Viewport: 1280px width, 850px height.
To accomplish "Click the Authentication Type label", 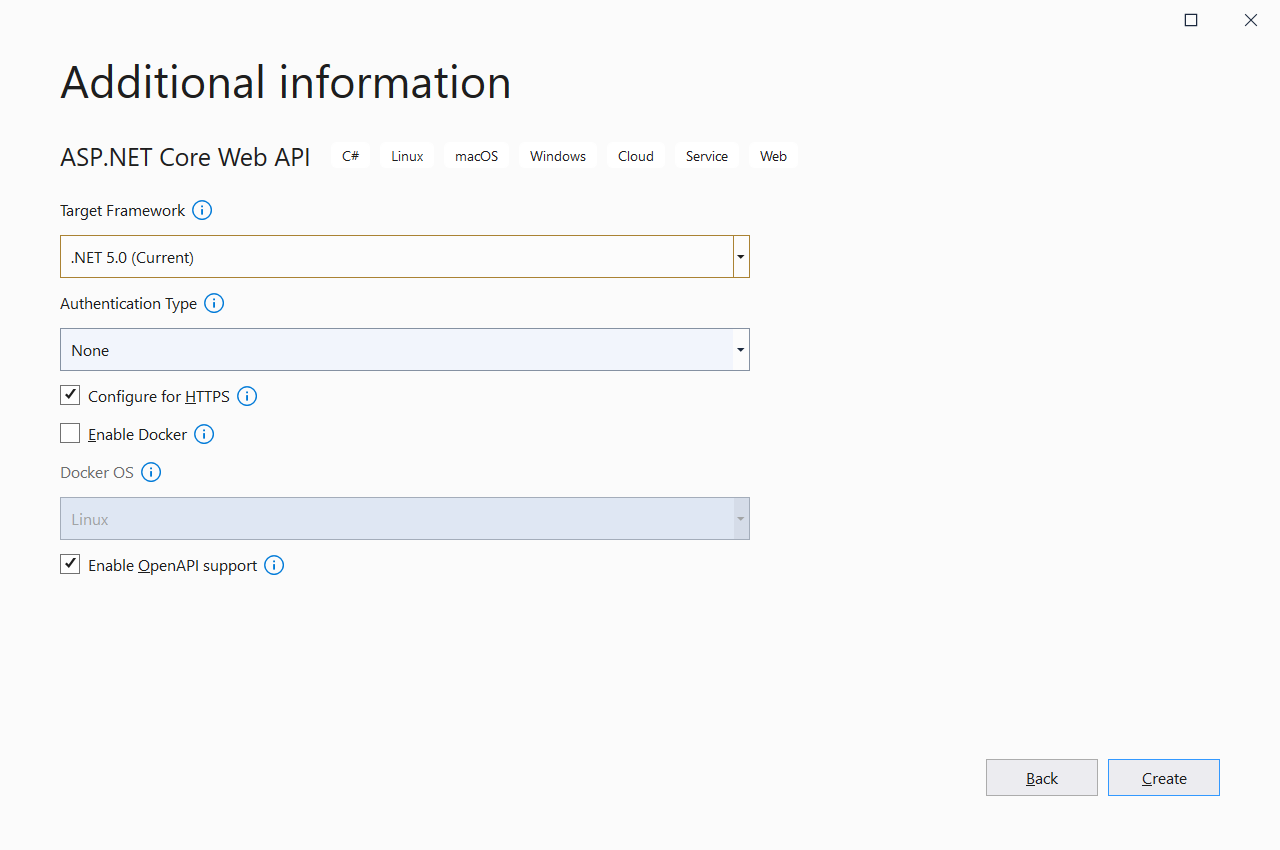I will [x=128, y=303].
